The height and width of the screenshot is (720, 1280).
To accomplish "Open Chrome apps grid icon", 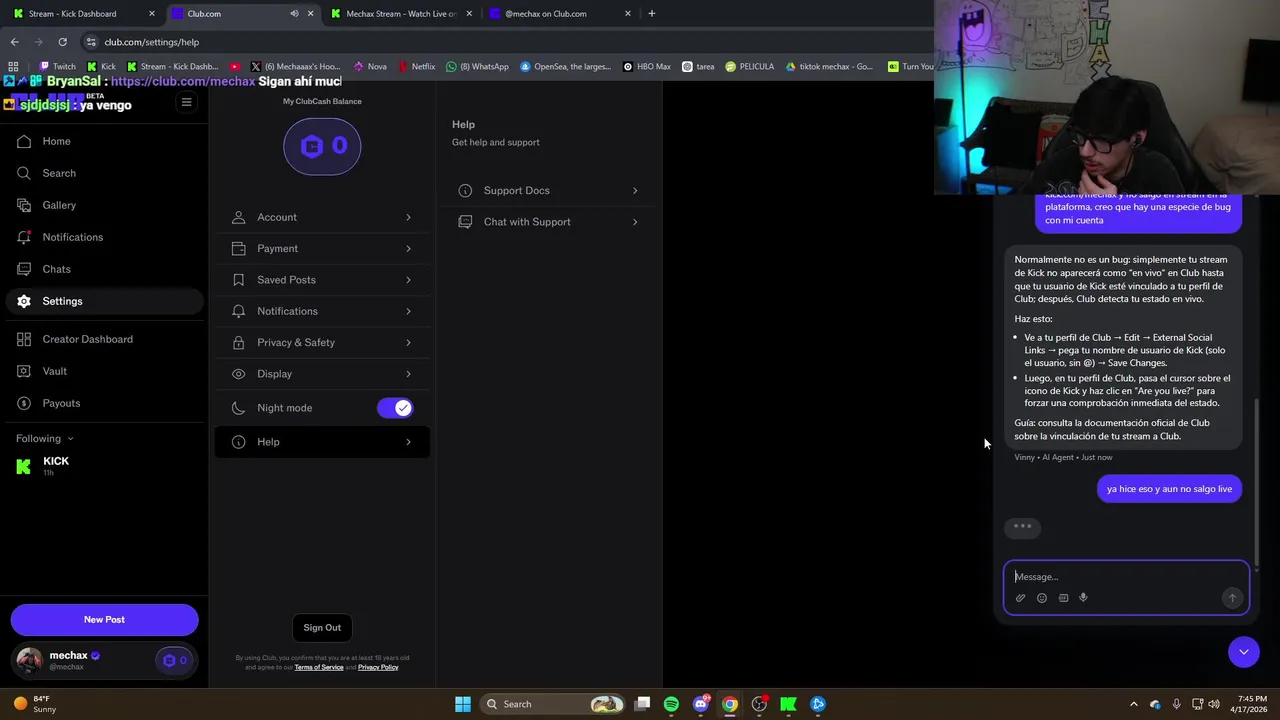I will point(13,67).
